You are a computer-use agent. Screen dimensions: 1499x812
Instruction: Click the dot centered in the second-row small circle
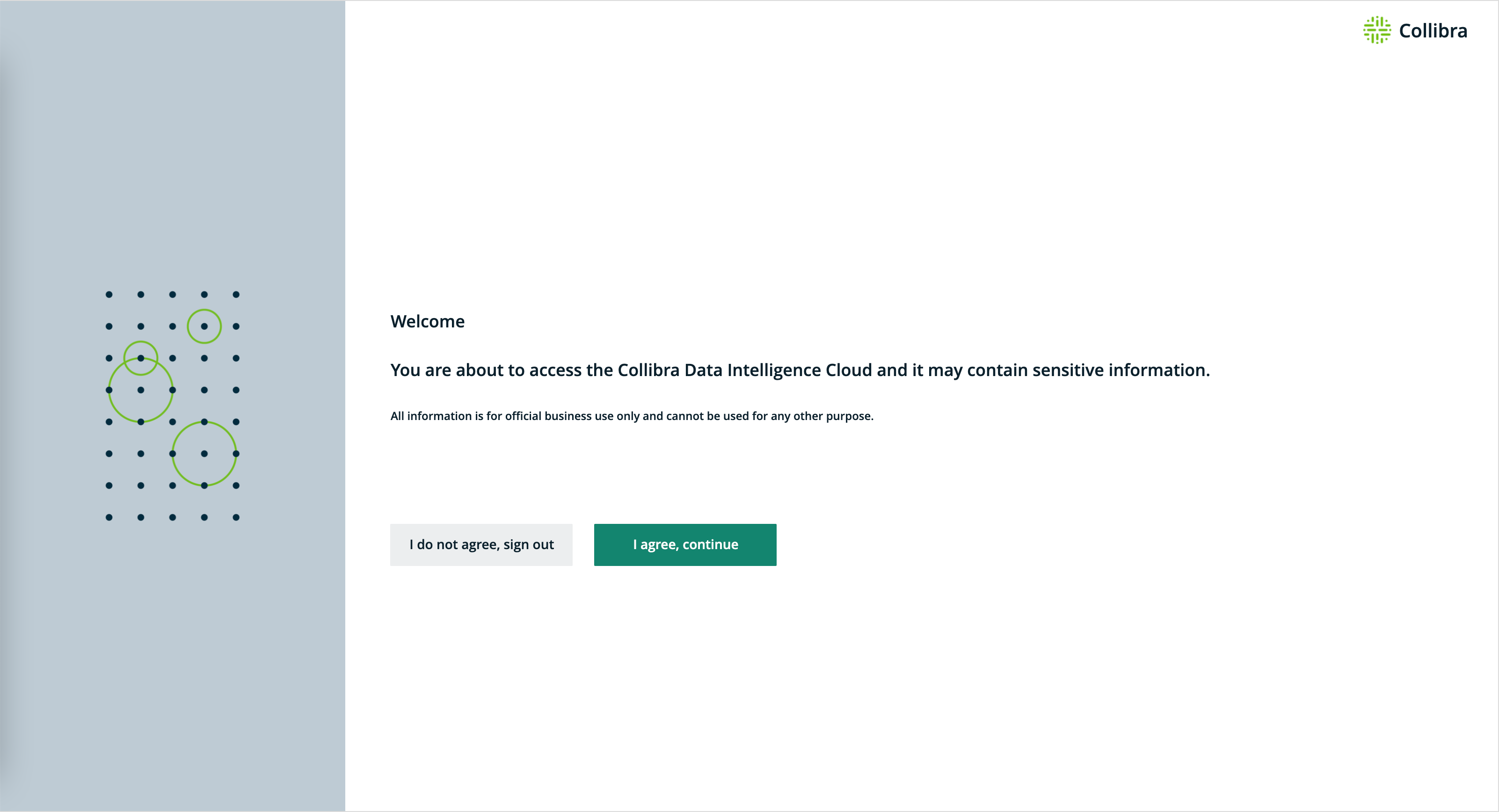[x=204, y=326]
